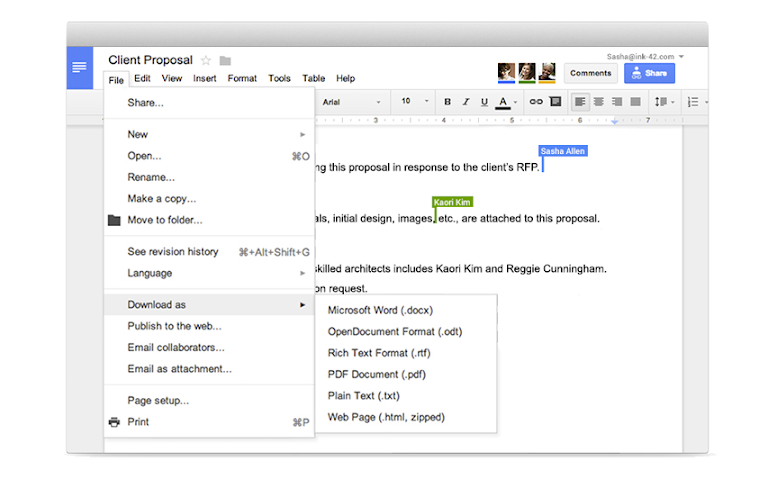
Task: Open the Help menu
Action: (x=345, y=78)
